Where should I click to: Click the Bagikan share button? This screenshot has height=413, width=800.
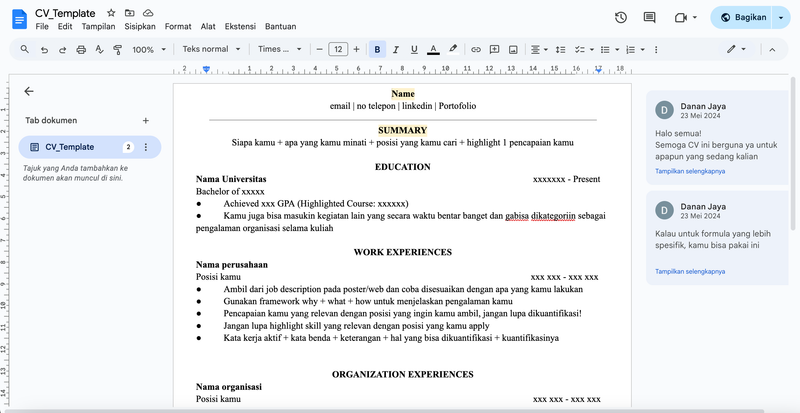743,17
